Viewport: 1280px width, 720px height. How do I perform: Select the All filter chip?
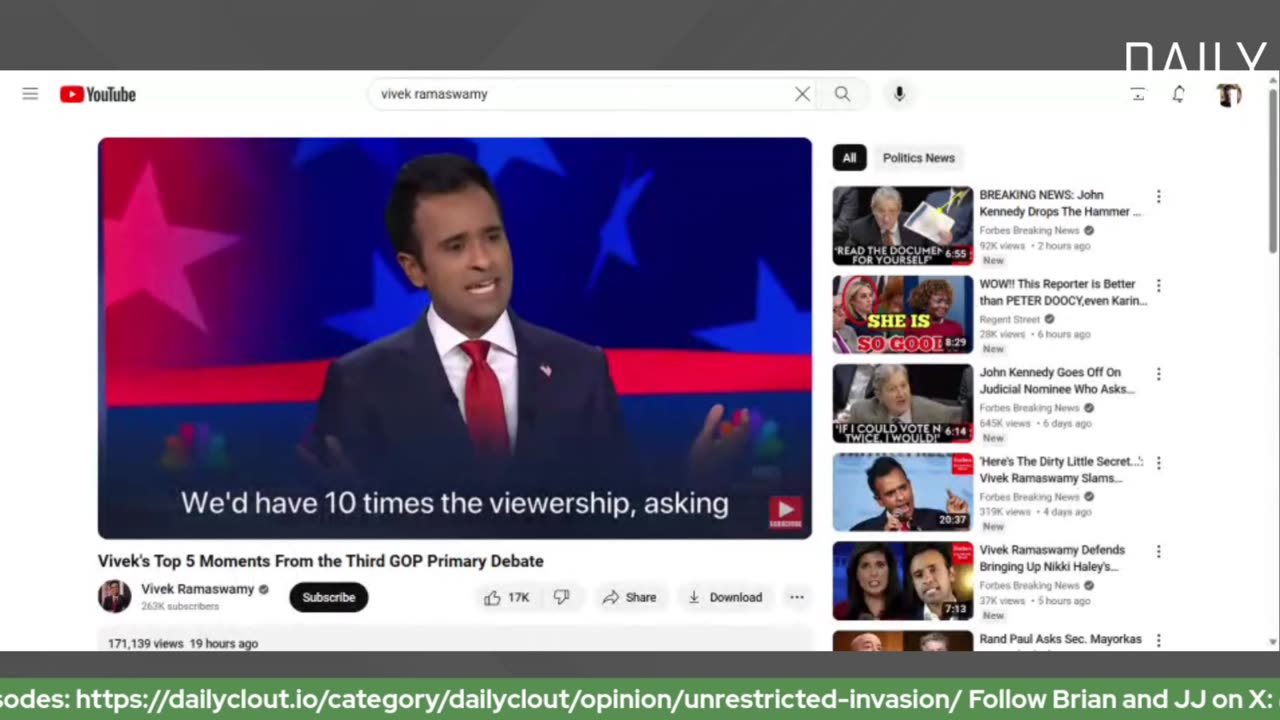click(849, 158)
